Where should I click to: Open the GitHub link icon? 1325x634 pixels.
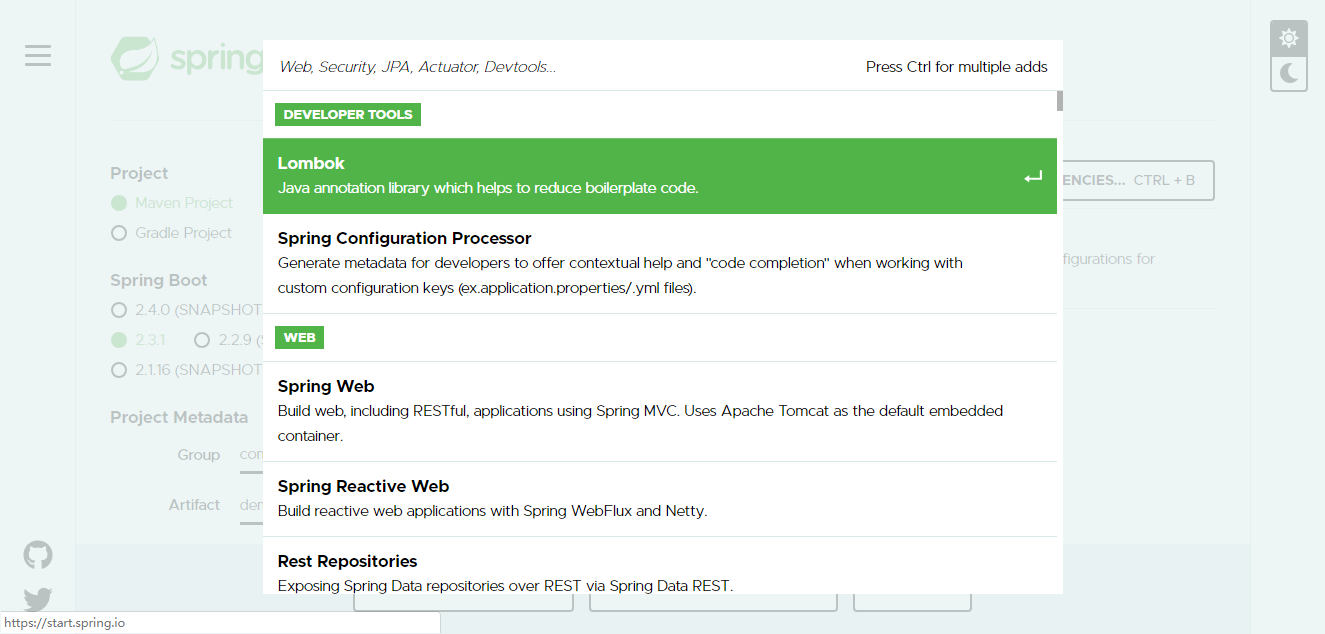coord(38,555)
